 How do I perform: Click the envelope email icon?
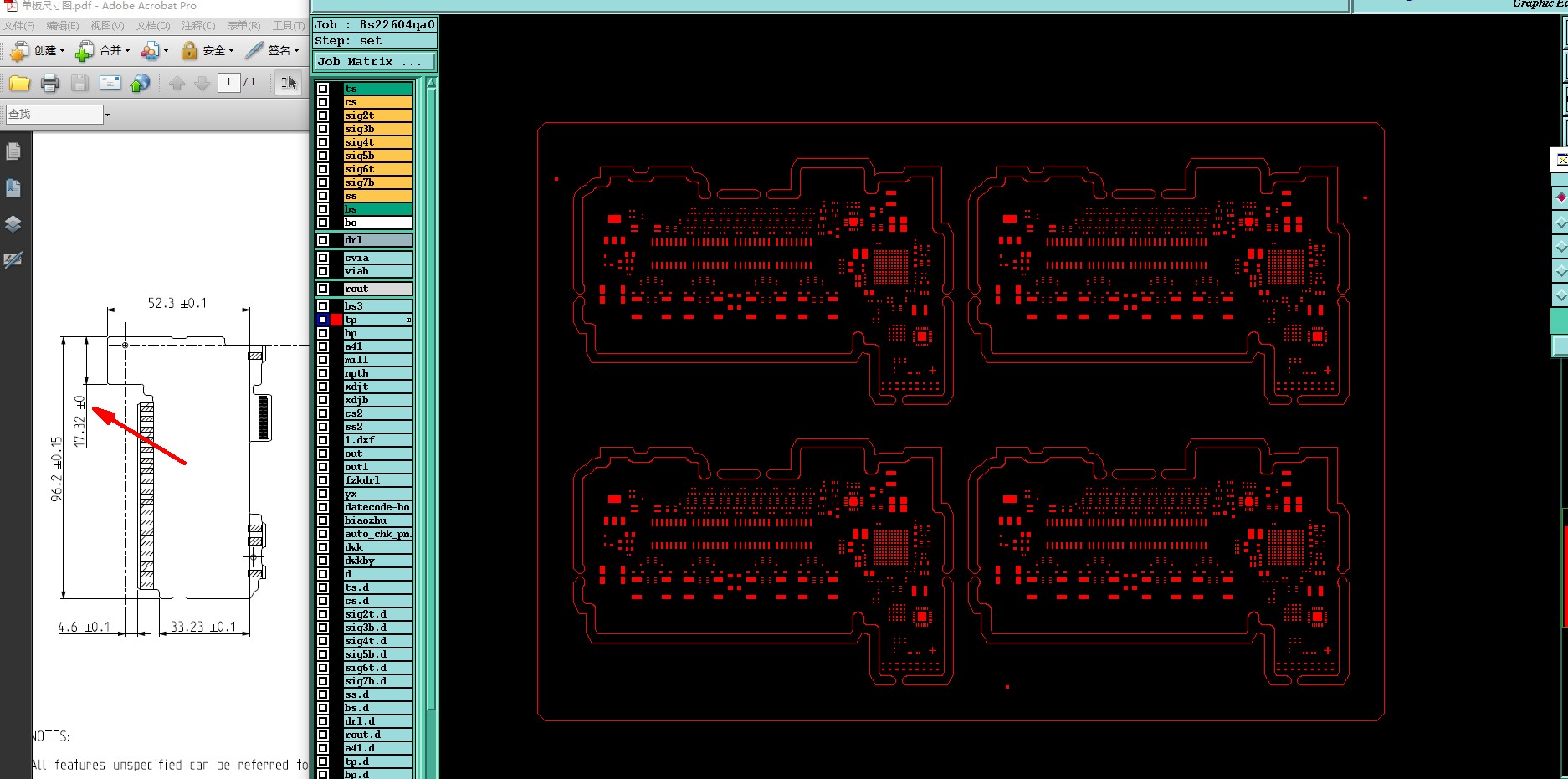pyautogui.click(x=110, y=83)
